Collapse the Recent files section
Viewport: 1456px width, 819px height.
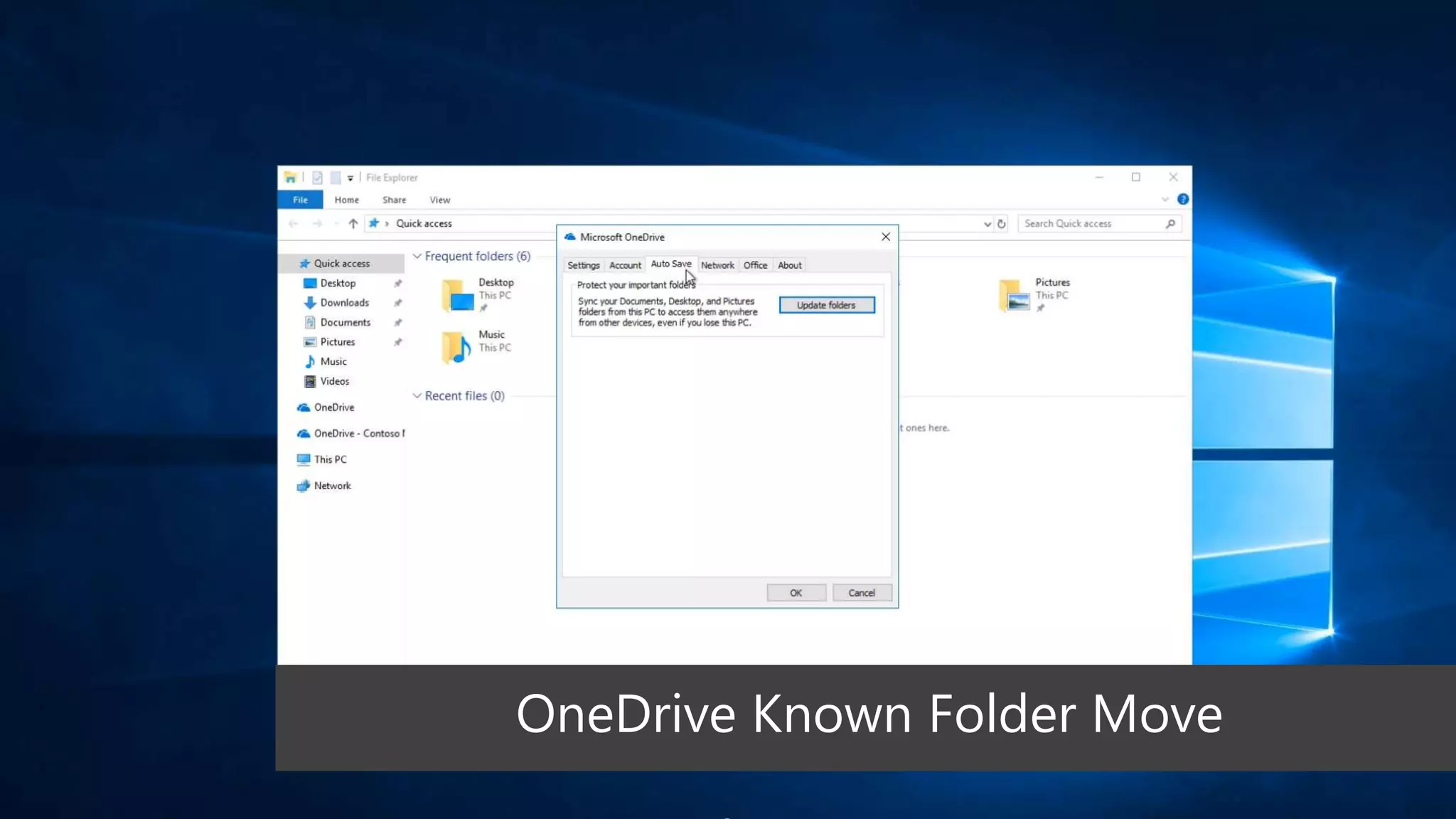[x=417, y=396]
